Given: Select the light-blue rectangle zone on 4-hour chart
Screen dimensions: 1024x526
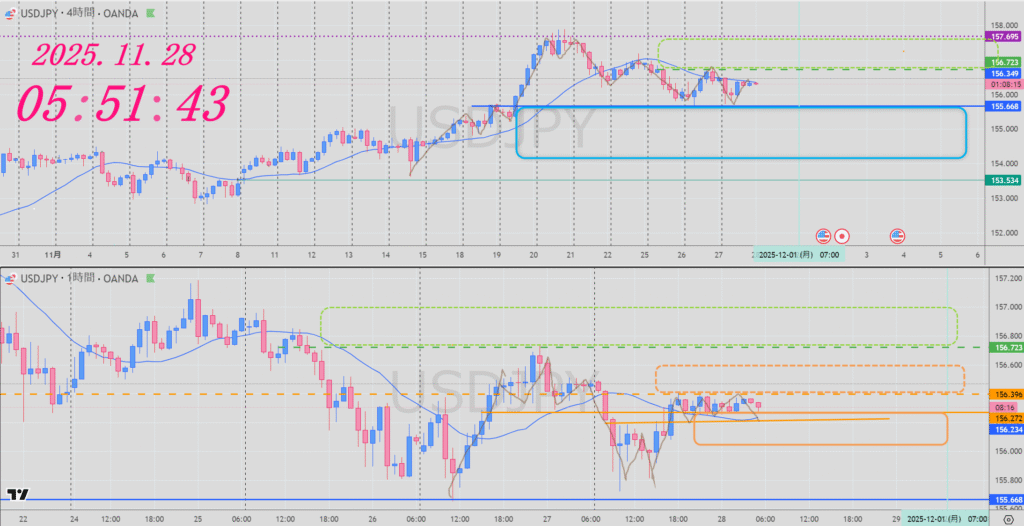Looking at the screenshot, I should (966, 132).
